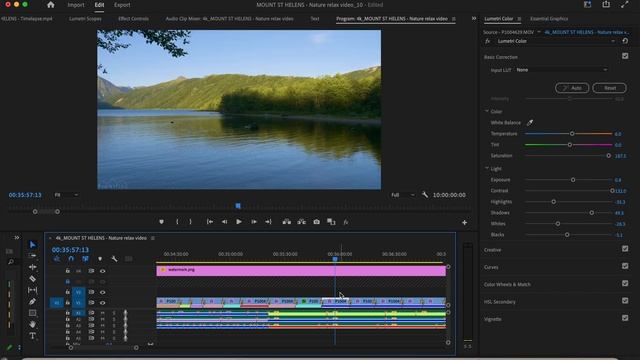Open the Effect Controls tab
640x360 pixels.
click(133, 19)
